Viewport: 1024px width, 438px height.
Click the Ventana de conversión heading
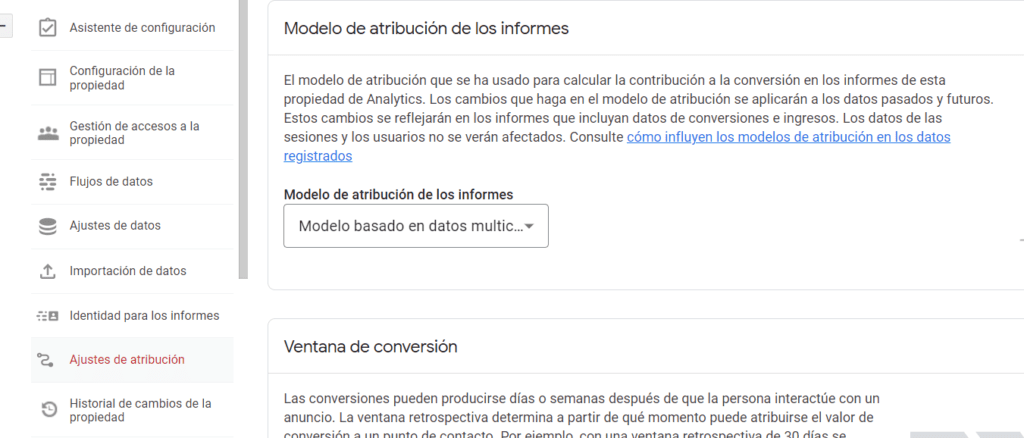click(370, 346)
